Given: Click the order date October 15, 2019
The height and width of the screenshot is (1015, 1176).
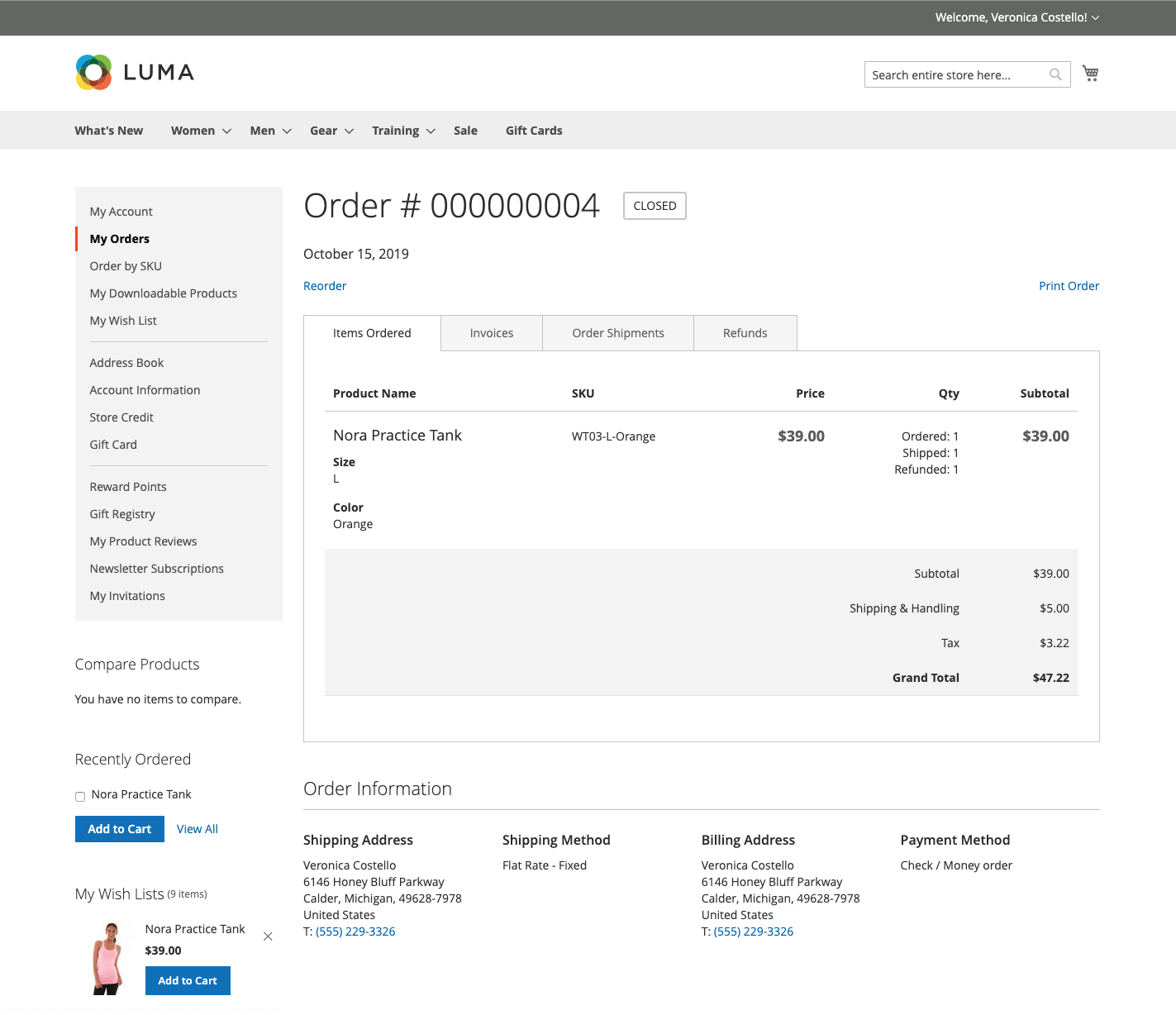Looking at the screenshot, I should [356, 254].
